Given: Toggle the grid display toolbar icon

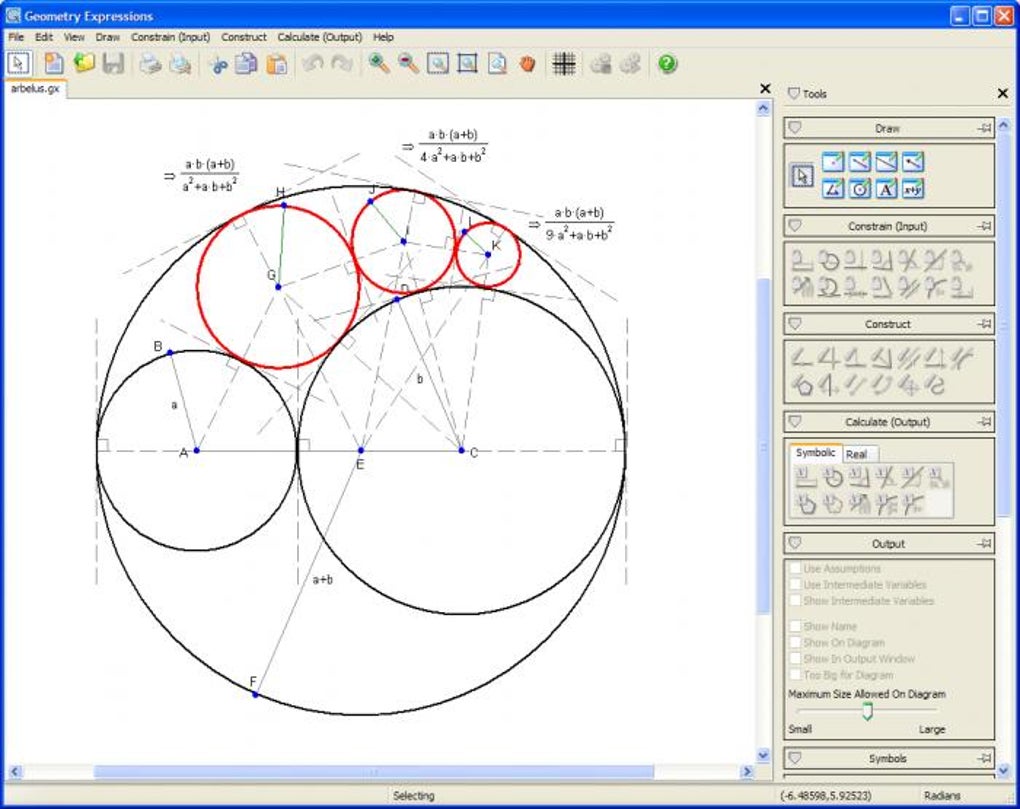Looking at the screenshot, I should [x=564, y=64].
